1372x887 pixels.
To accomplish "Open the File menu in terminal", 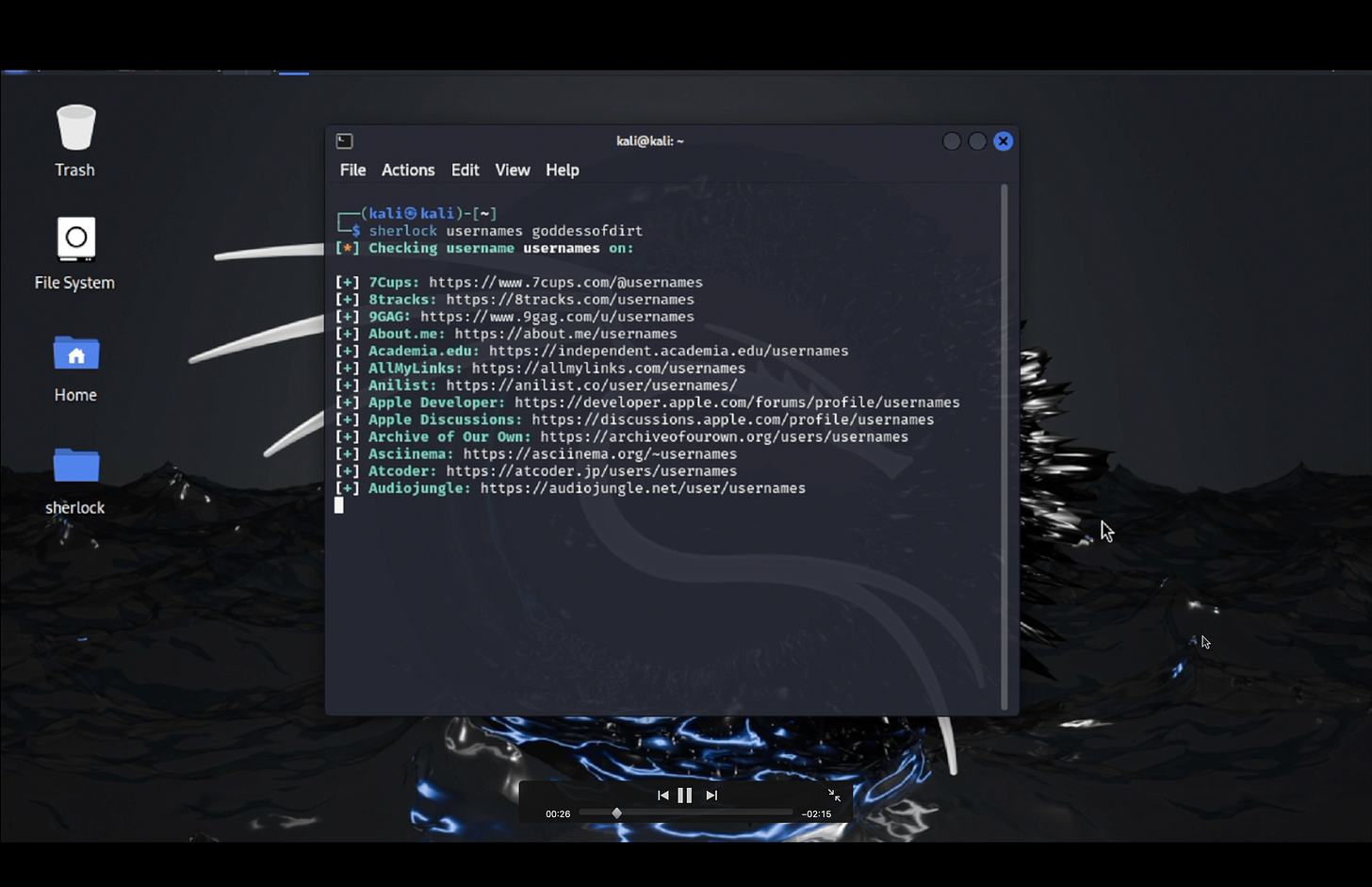I will click(x=352, y=171).
